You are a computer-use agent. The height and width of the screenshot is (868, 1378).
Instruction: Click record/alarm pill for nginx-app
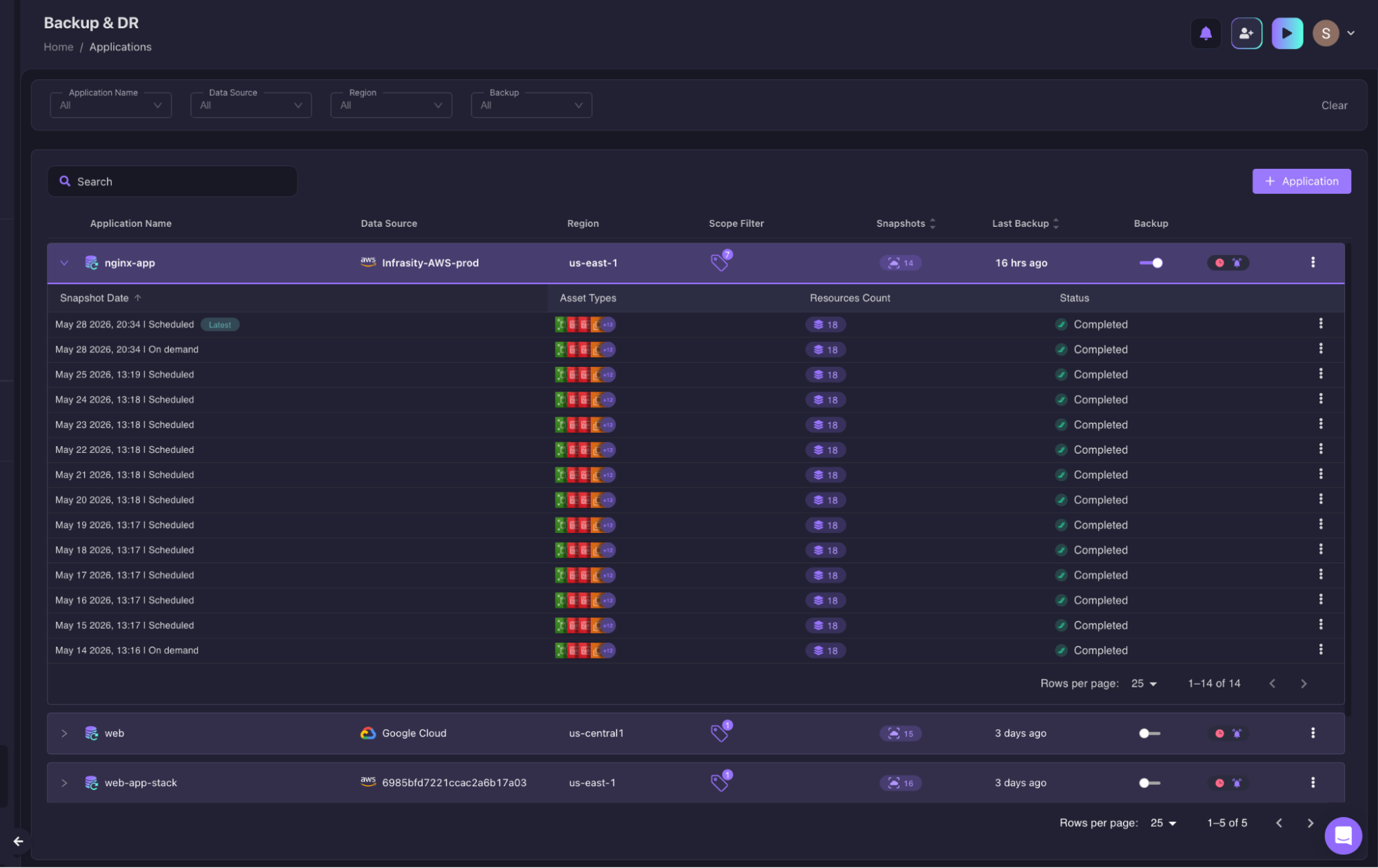click(1228, 263)
